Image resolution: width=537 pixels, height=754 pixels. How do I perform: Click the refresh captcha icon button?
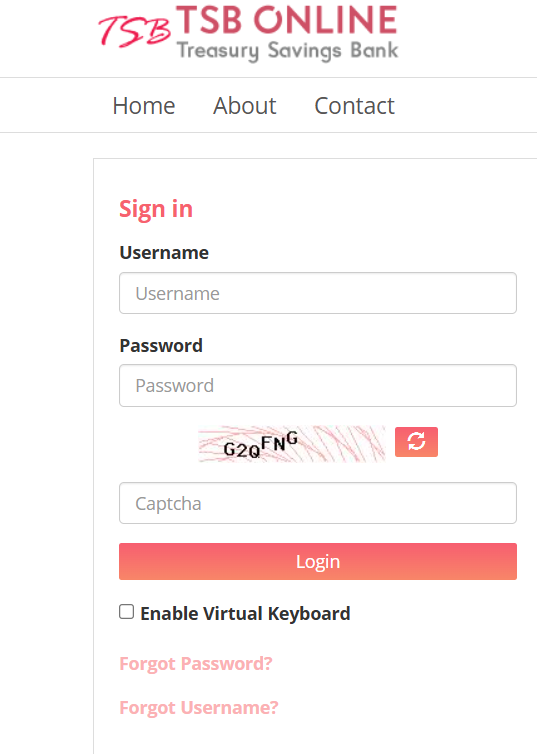(416, 441)
